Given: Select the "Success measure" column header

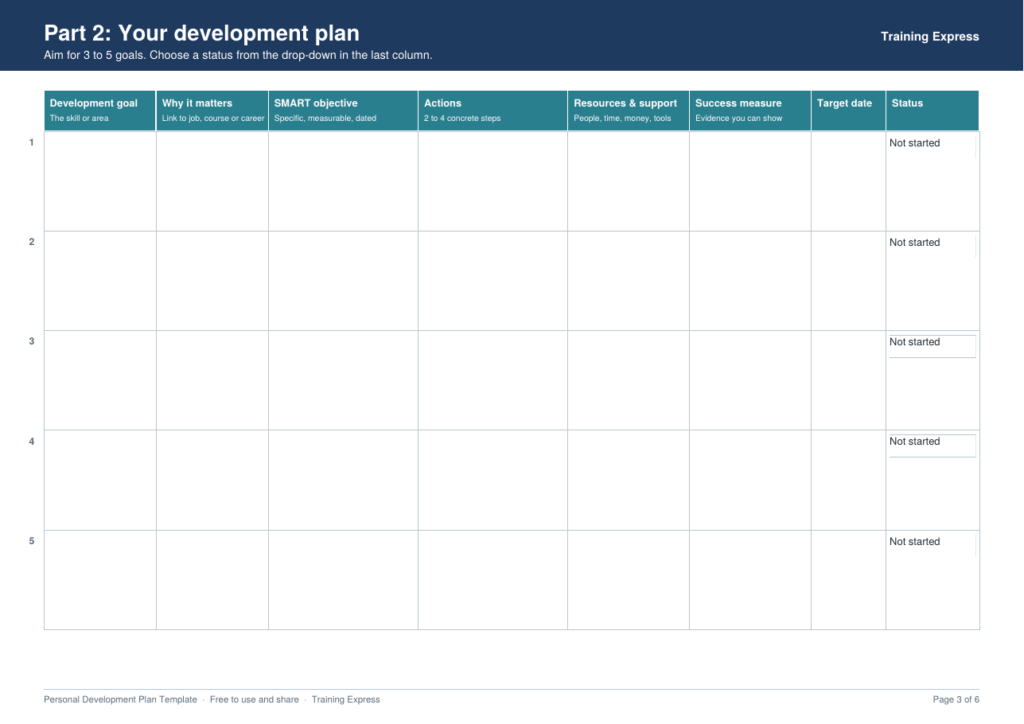Looking at the screenshot, I should [750, 110].
